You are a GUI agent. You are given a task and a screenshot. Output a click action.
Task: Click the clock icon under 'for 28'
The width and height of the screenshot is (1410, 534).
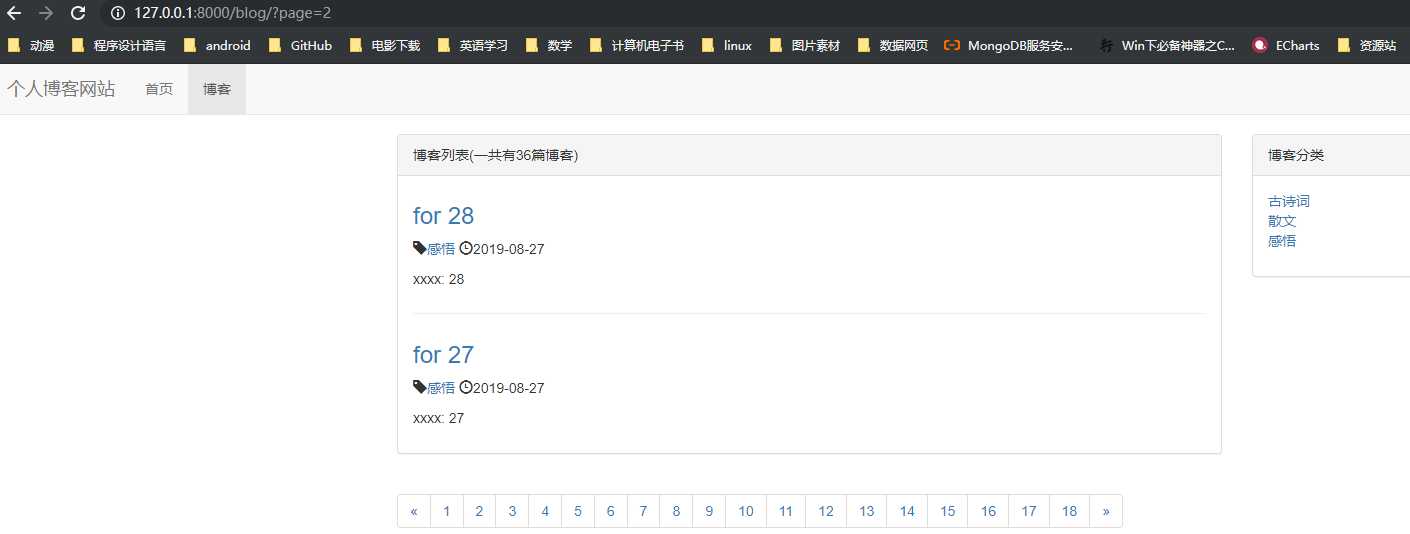[x=465, y=248]
